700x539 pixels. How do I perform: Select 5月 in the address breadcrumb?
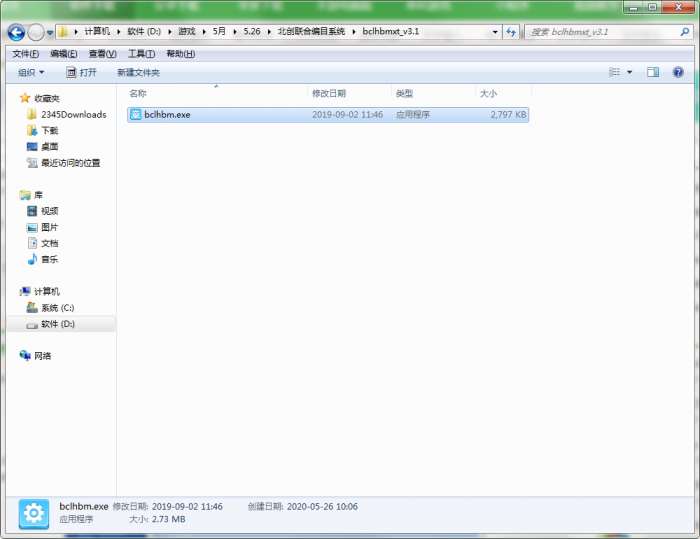point(219,31)
